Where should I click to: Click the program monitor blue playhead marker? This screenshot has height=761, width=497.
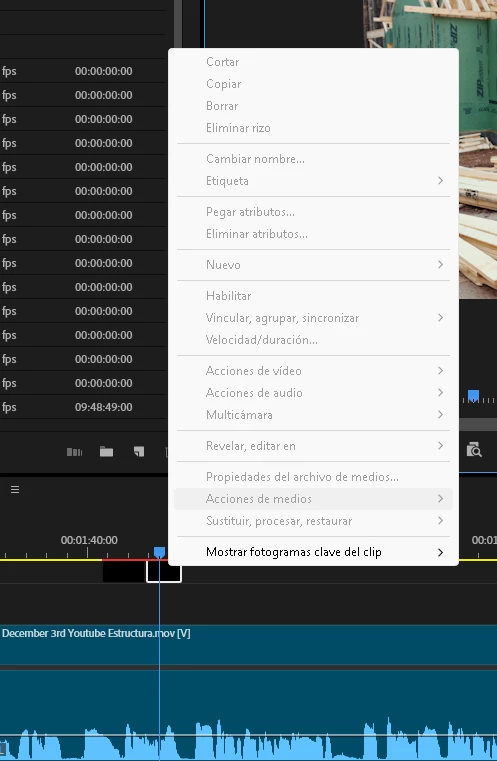(x=473, y=395)
